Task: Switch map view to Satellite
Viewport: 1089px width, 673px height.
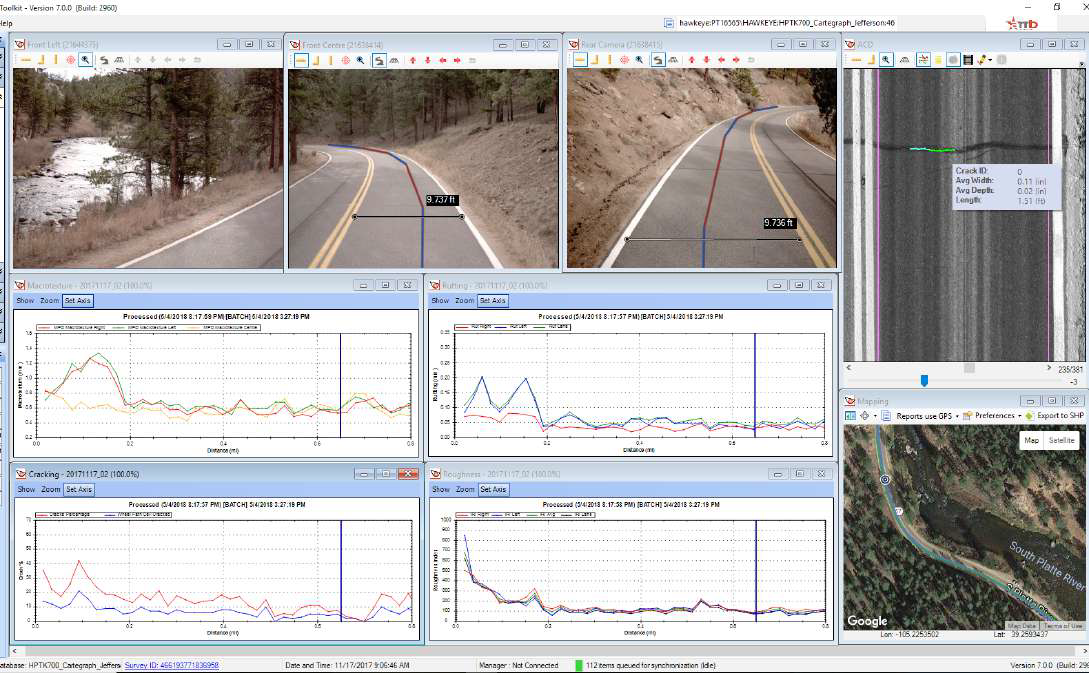Action: point(1061,440)
